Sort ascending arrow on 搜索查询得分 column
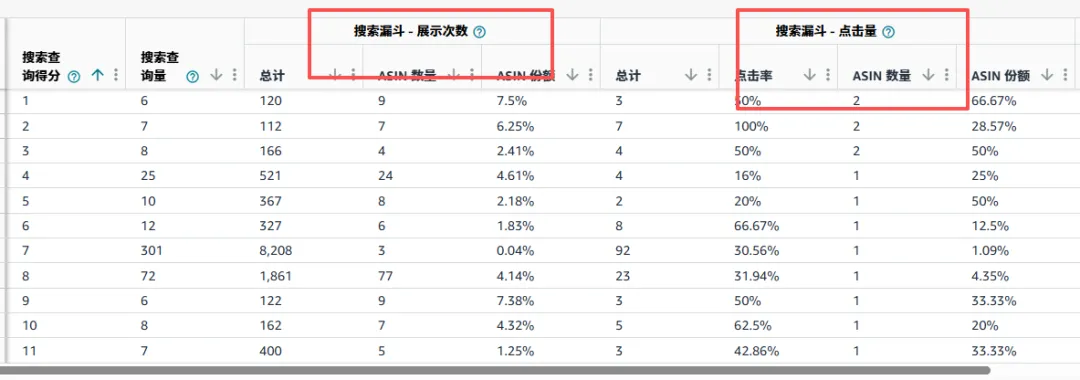 point(97,76)
